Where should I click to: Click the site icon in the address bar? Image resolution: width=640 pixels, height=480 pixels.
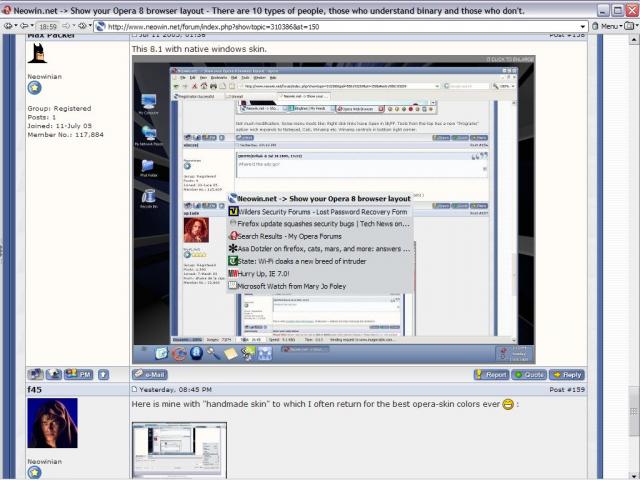[x=101, y=27]
